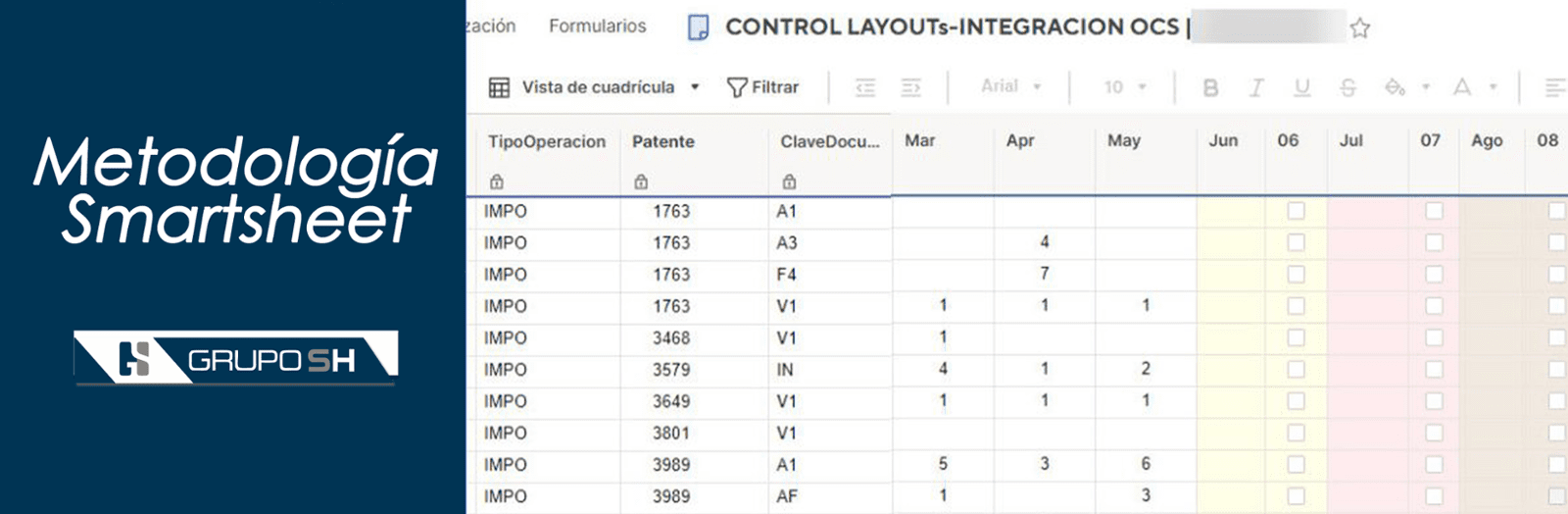
Task: Mark the sheet as favorite with the star
Action: [1359, 27]
